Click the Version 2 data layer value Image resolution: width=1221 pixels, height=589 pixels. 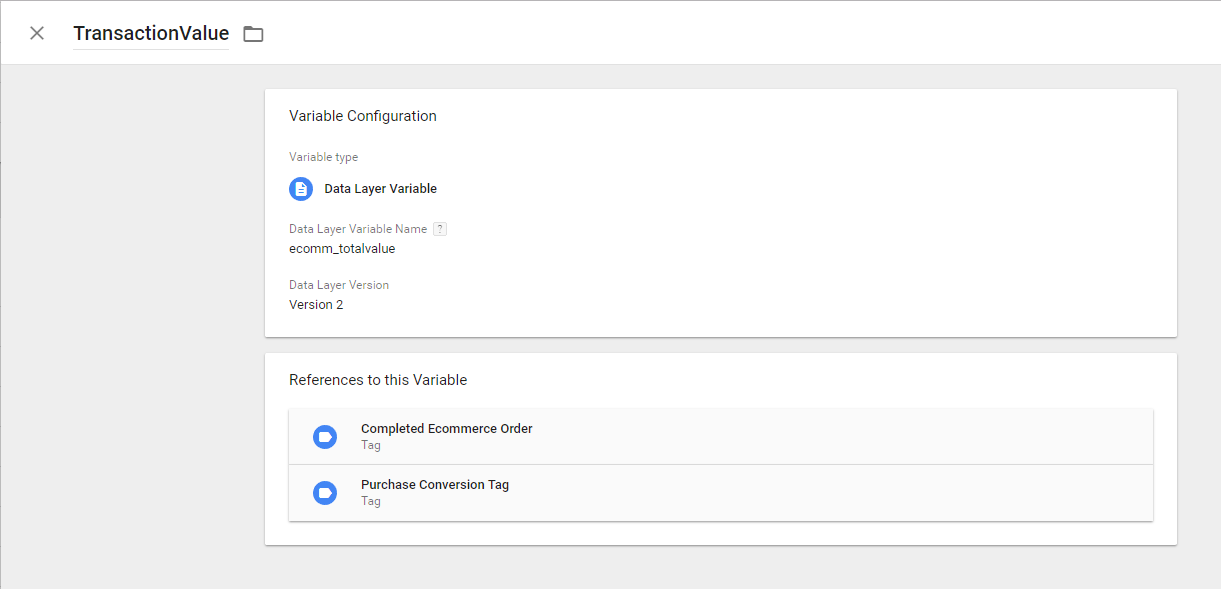click(x=316, y=305)
